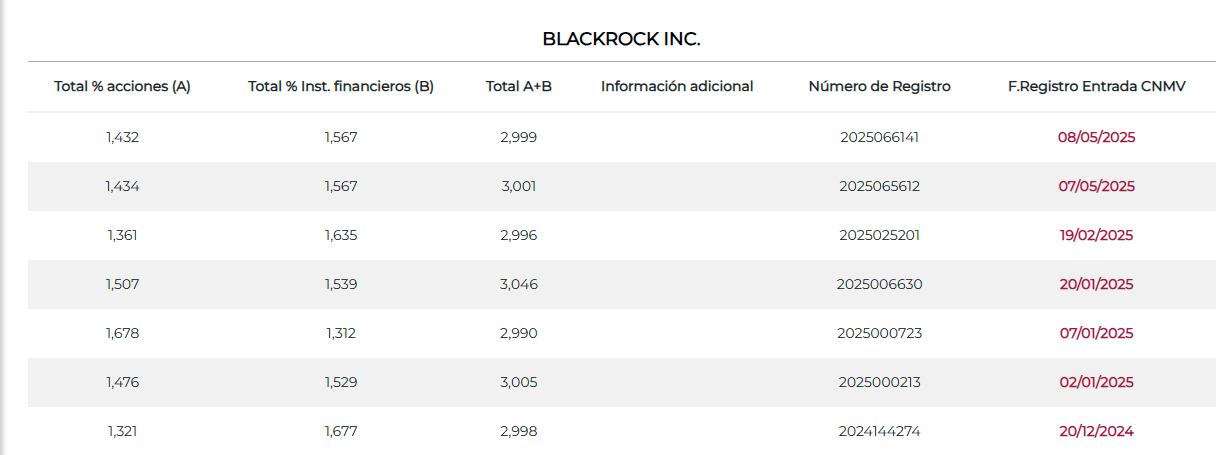1217x455 pixels.
Task: Open the 07/01/2025 registration date link
Action: (x=1096, y=333)
